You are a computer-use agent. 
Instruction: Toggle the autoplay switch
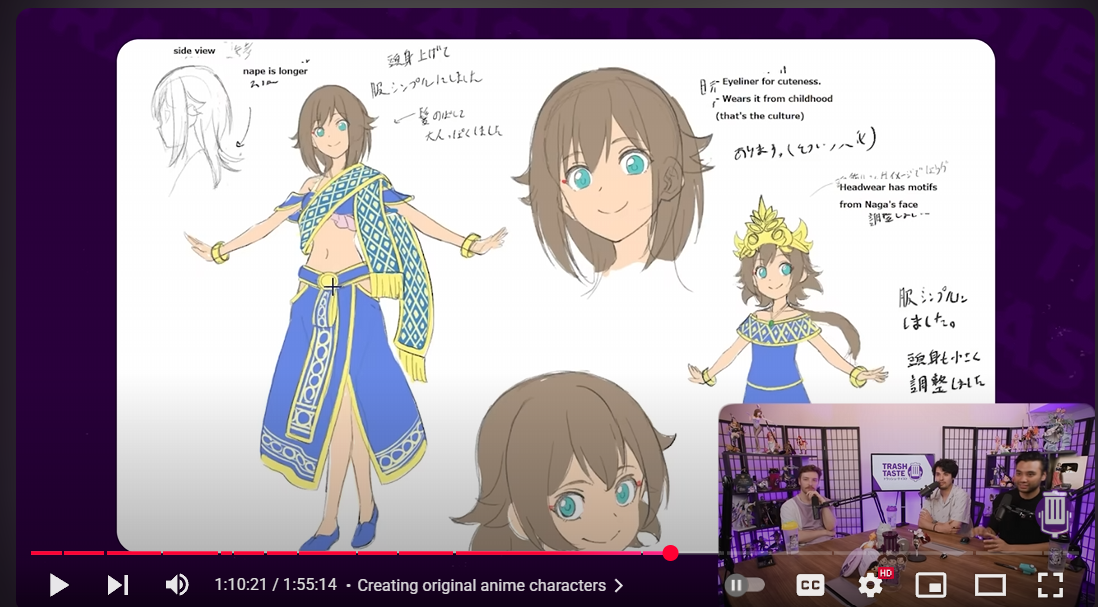[744, 585]
